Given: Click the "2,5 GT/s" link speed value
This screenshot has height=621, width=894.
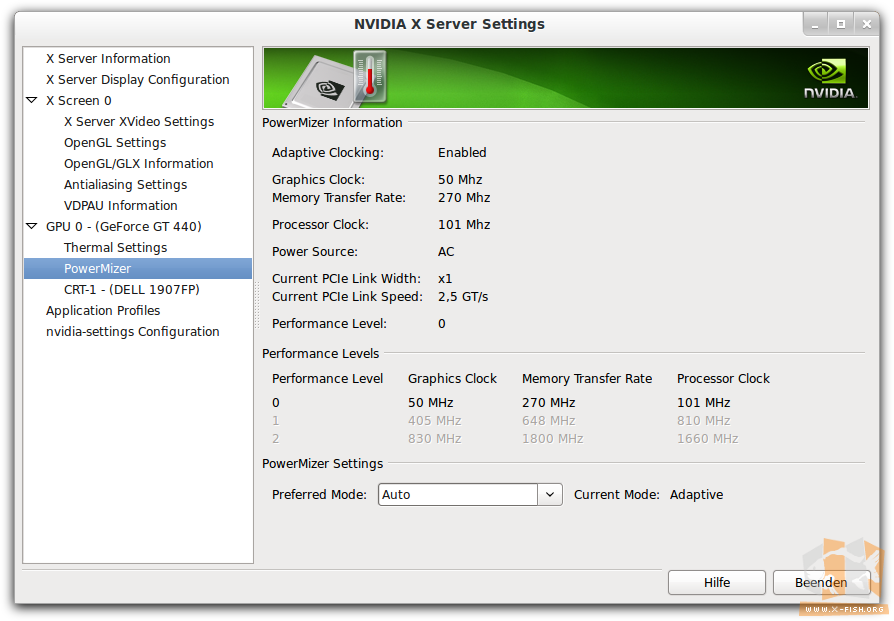Looking at the screenshot, I should pyautogui.click(x=463, y=297).
